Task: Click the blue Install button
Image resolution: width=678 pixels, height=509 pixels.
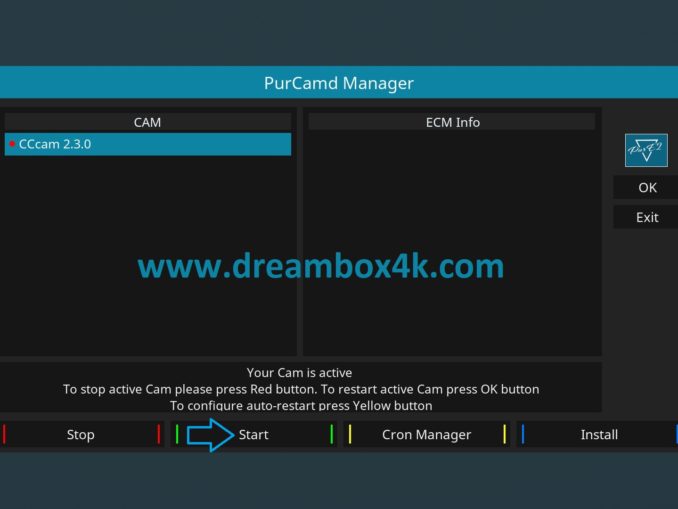Action: coord(598,435)
